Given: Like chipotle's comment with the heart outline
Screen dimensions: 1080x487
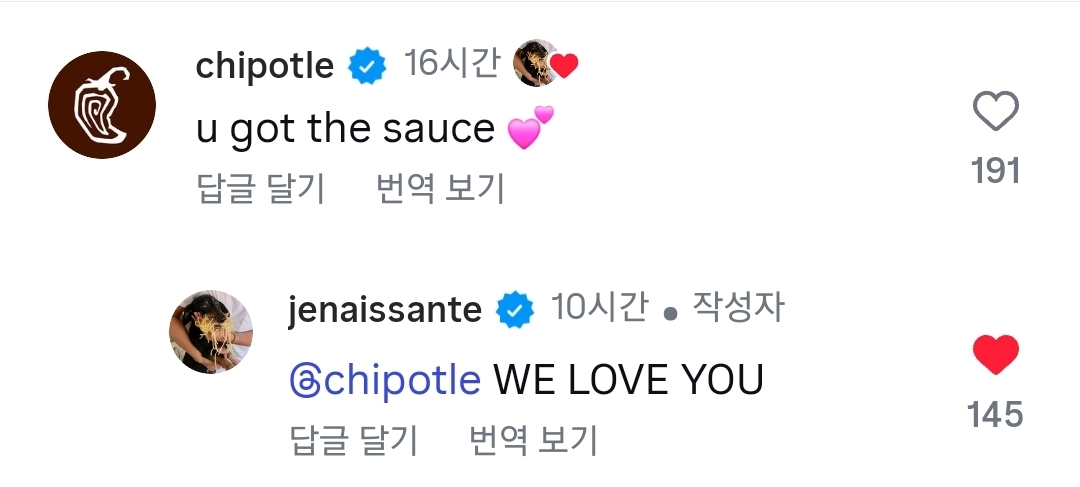Looking at the screenshot, I should [995, 112].
